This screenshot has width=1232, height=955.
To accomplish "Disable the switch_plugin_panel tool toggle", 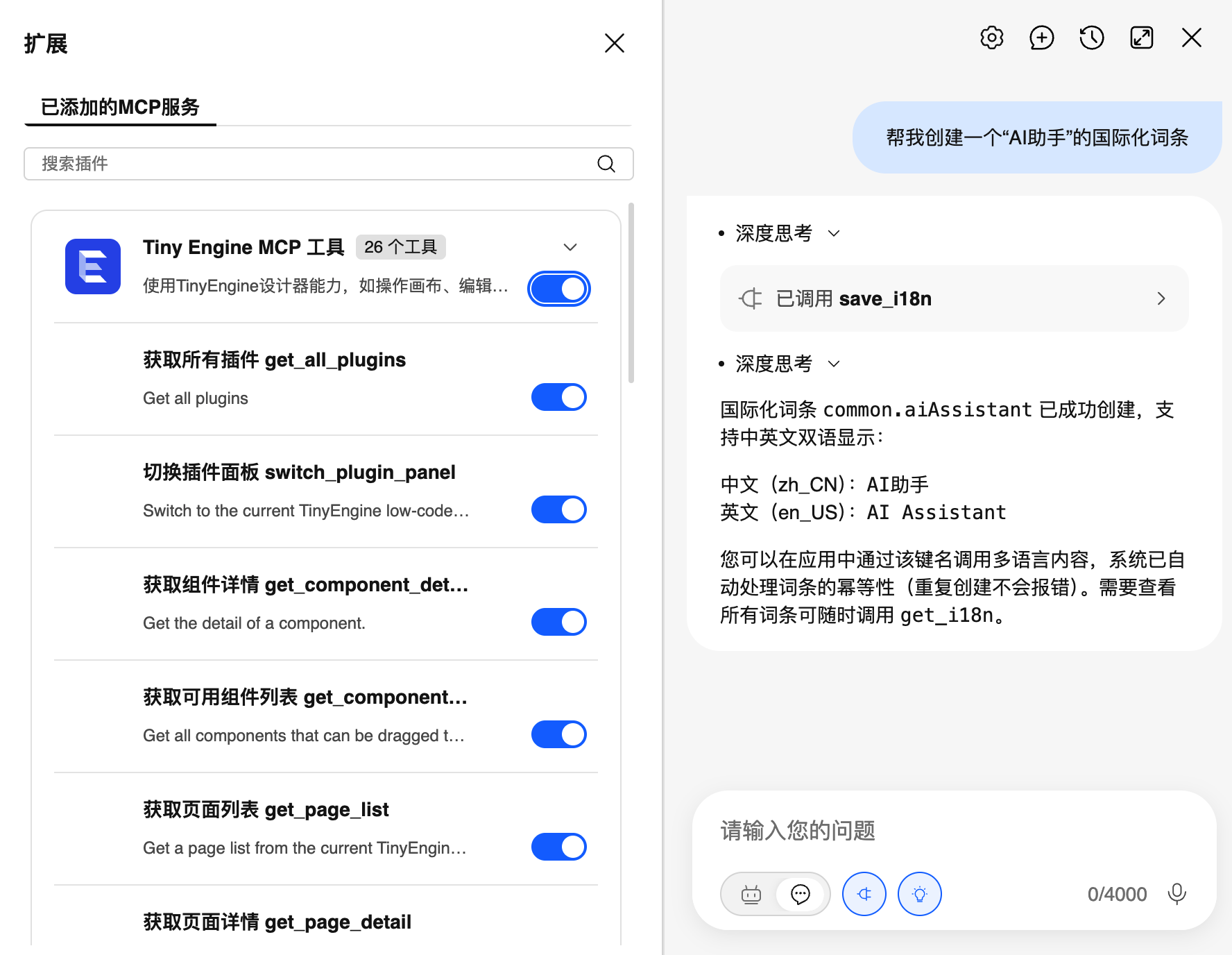I will 558,509.
